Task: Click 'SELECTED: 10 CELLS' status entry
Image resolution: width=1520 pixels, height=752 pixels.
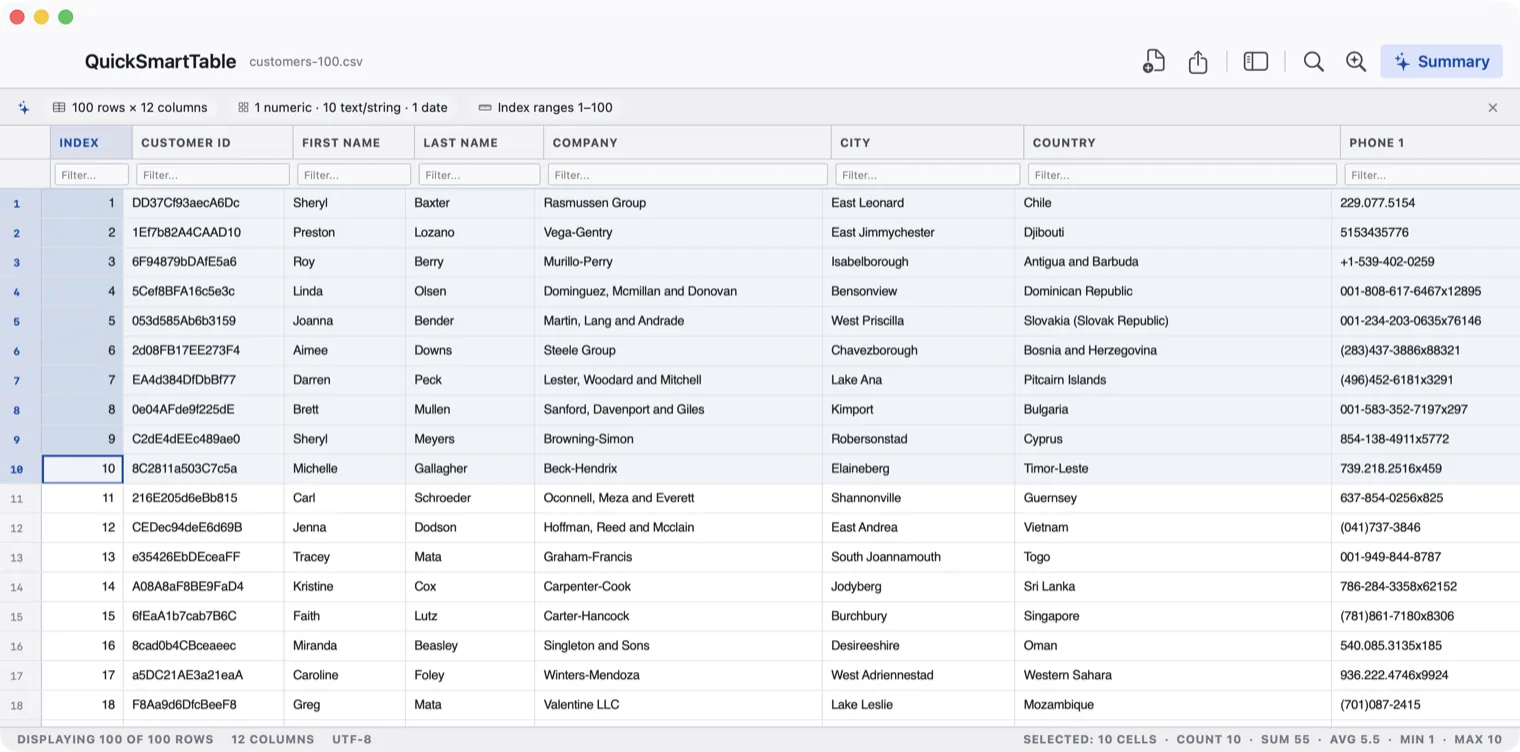Action: tap(1090, 739)
